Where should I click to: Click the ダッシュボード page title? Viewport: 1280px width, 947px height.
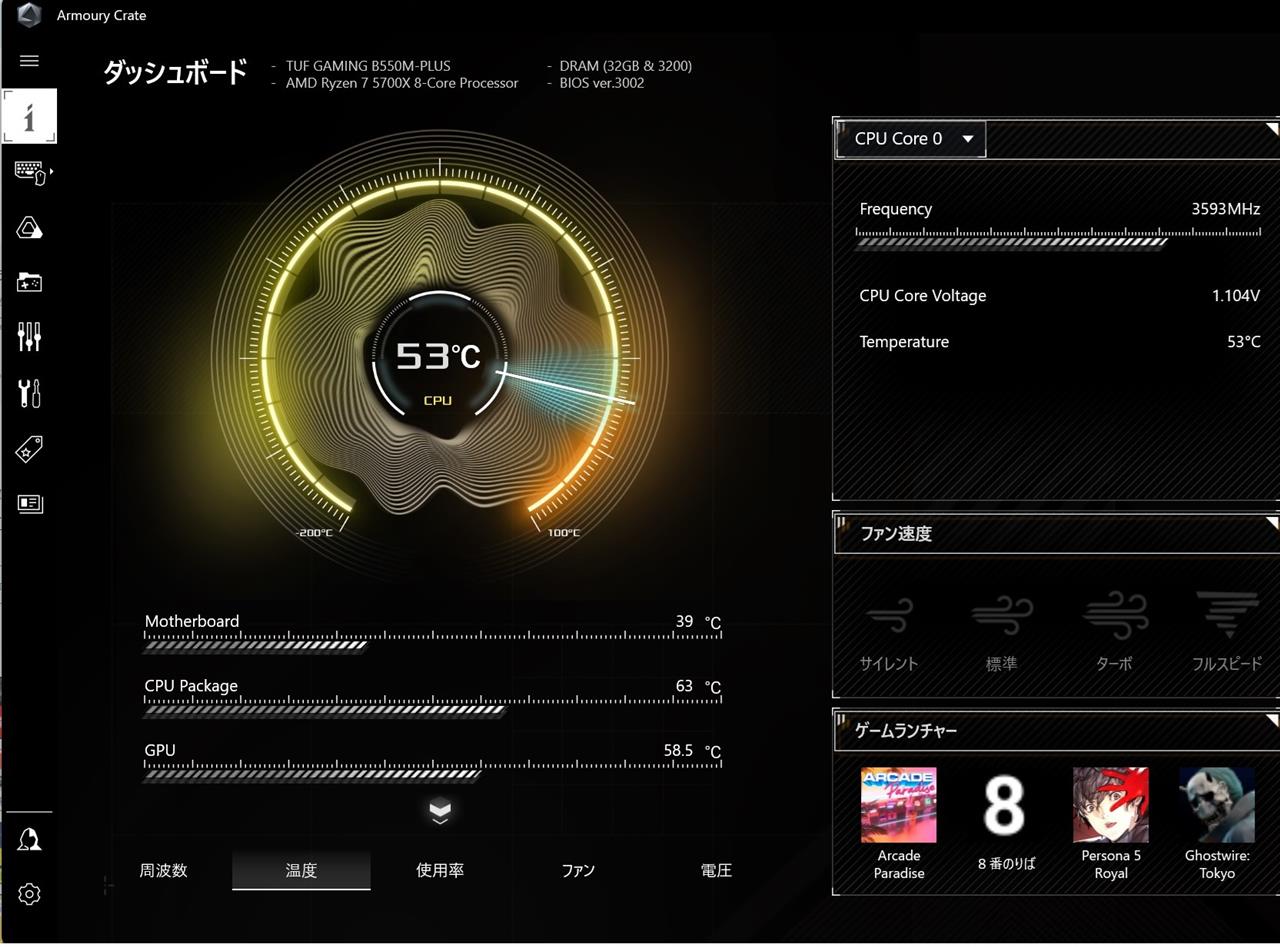[x=175, y=73]
